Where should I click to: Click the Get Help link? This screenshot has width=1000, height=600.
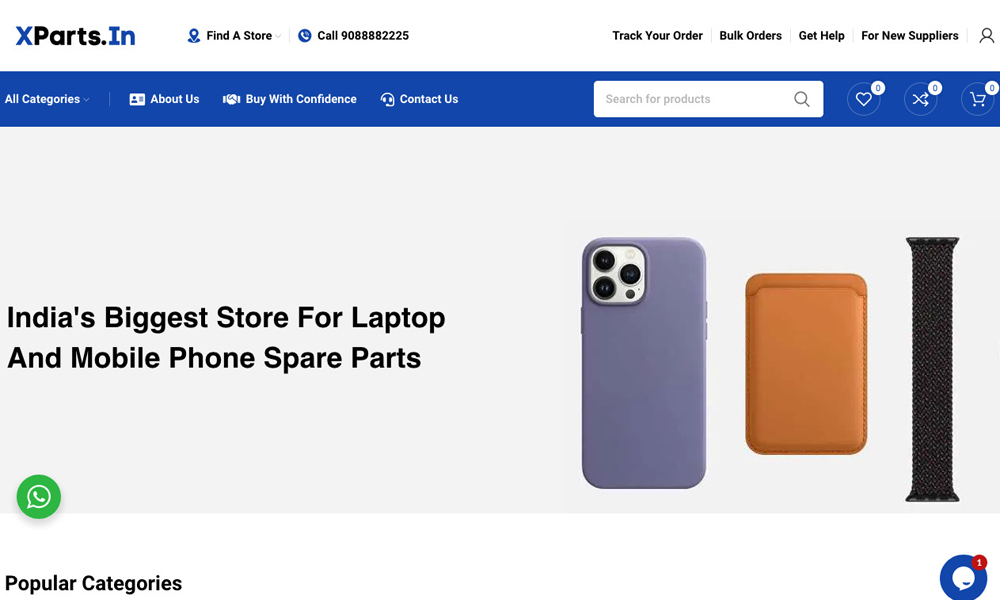[x=821, y=36]
